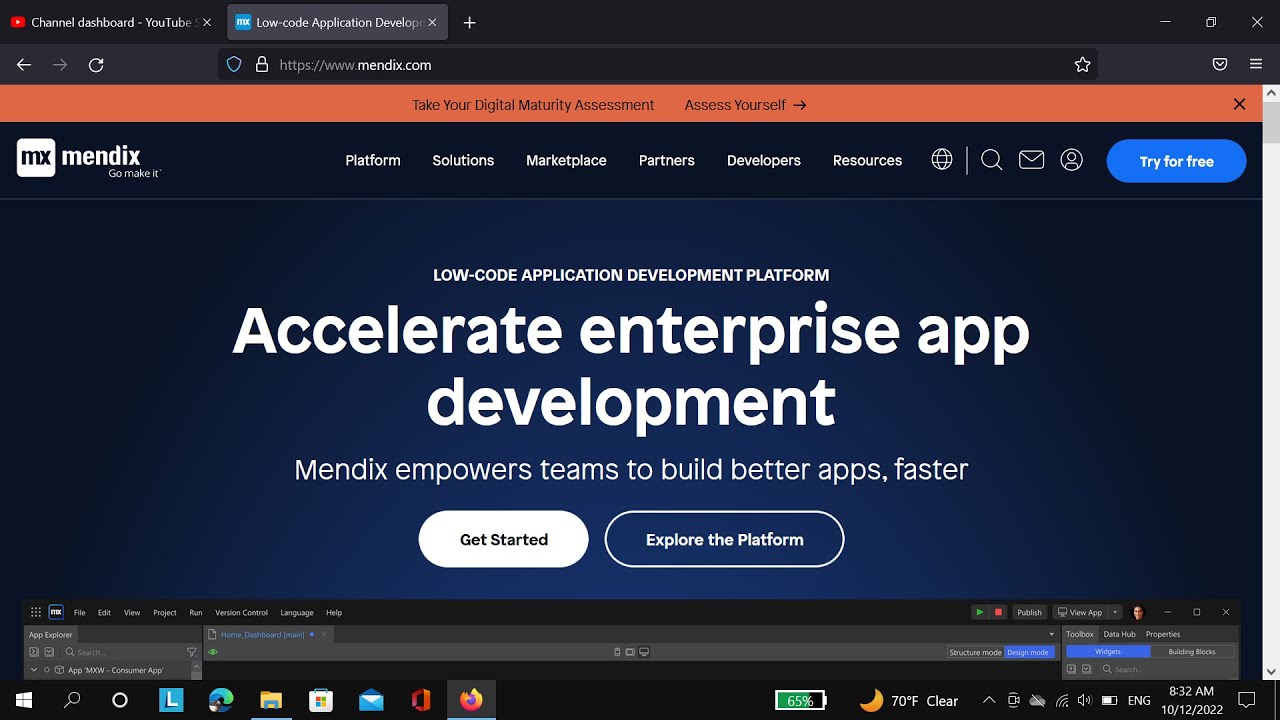This screenshot has width=1280, height=720.
Task: Click the page scrollbar down arrow
Action: click(1271, 672)
